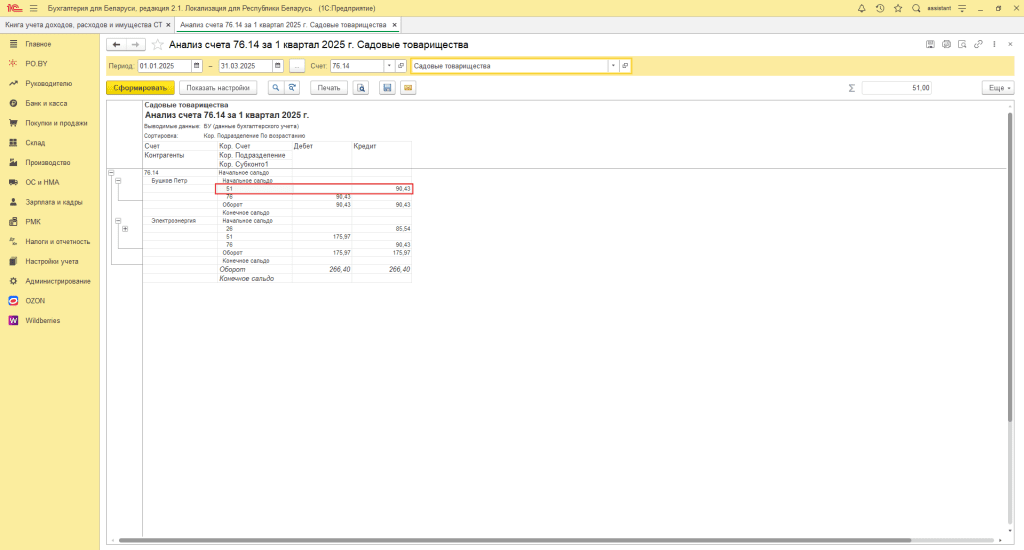Save report variant icon in header
This screenshot has height=550, width=1024.
(930, 44)
